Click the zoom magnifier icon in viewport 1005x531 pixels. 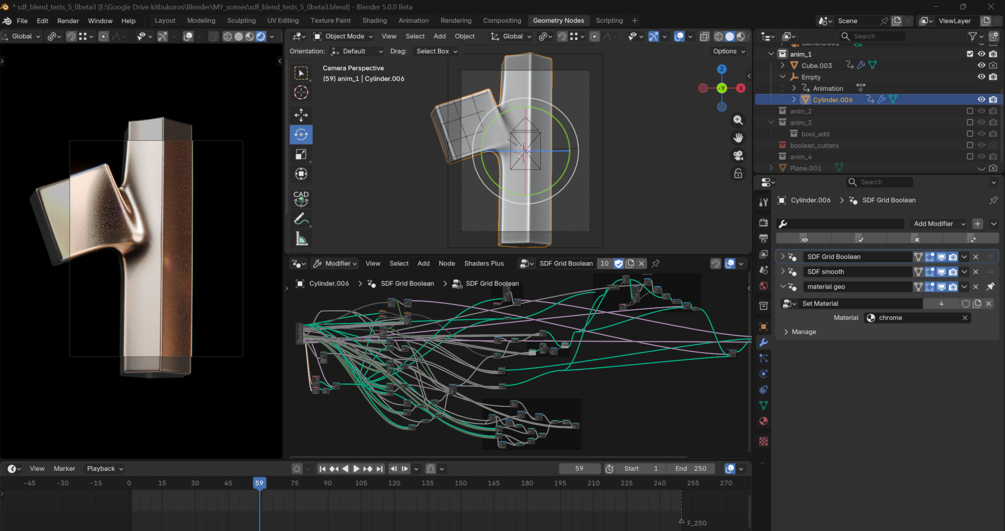coord(738,120)
